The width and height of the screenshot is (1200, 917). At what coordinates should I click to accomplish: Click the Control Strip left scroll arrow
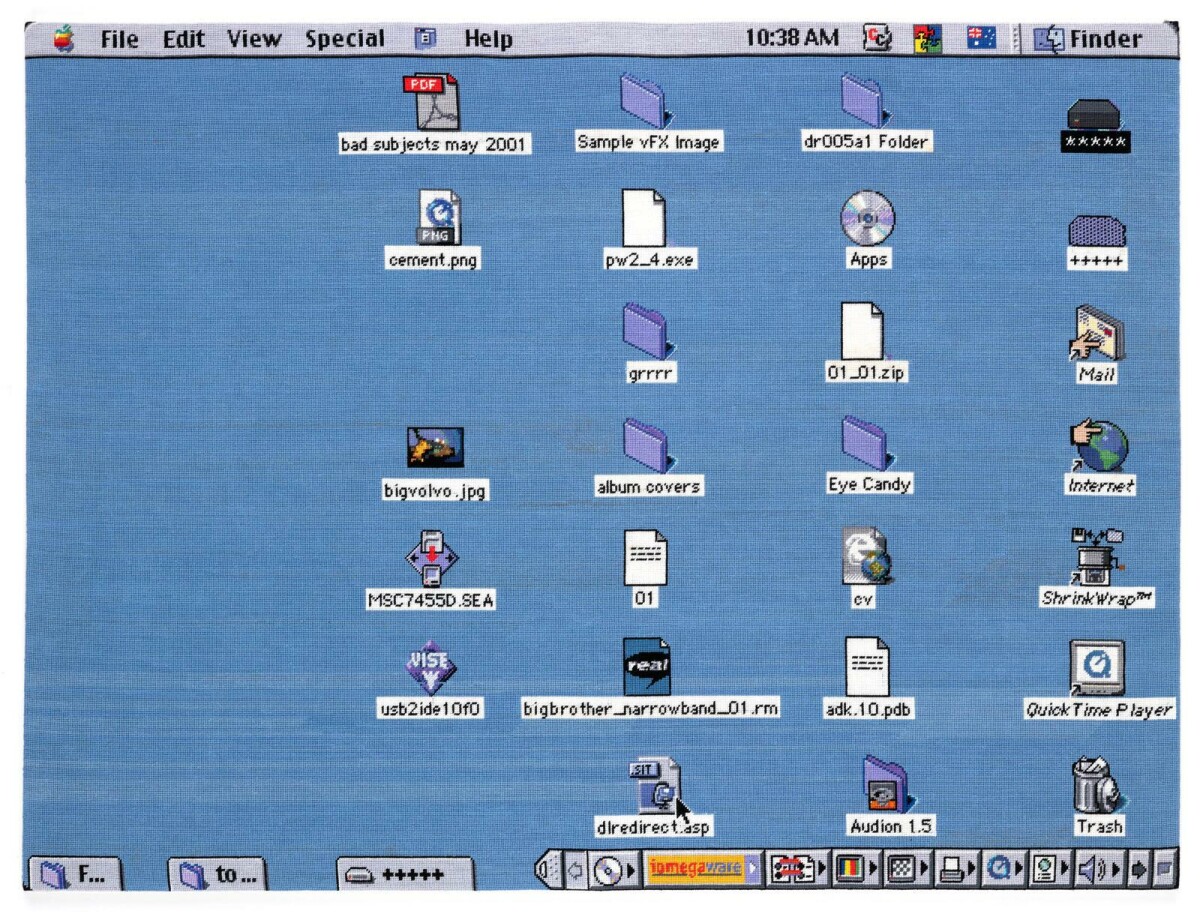tap(573, 870)
